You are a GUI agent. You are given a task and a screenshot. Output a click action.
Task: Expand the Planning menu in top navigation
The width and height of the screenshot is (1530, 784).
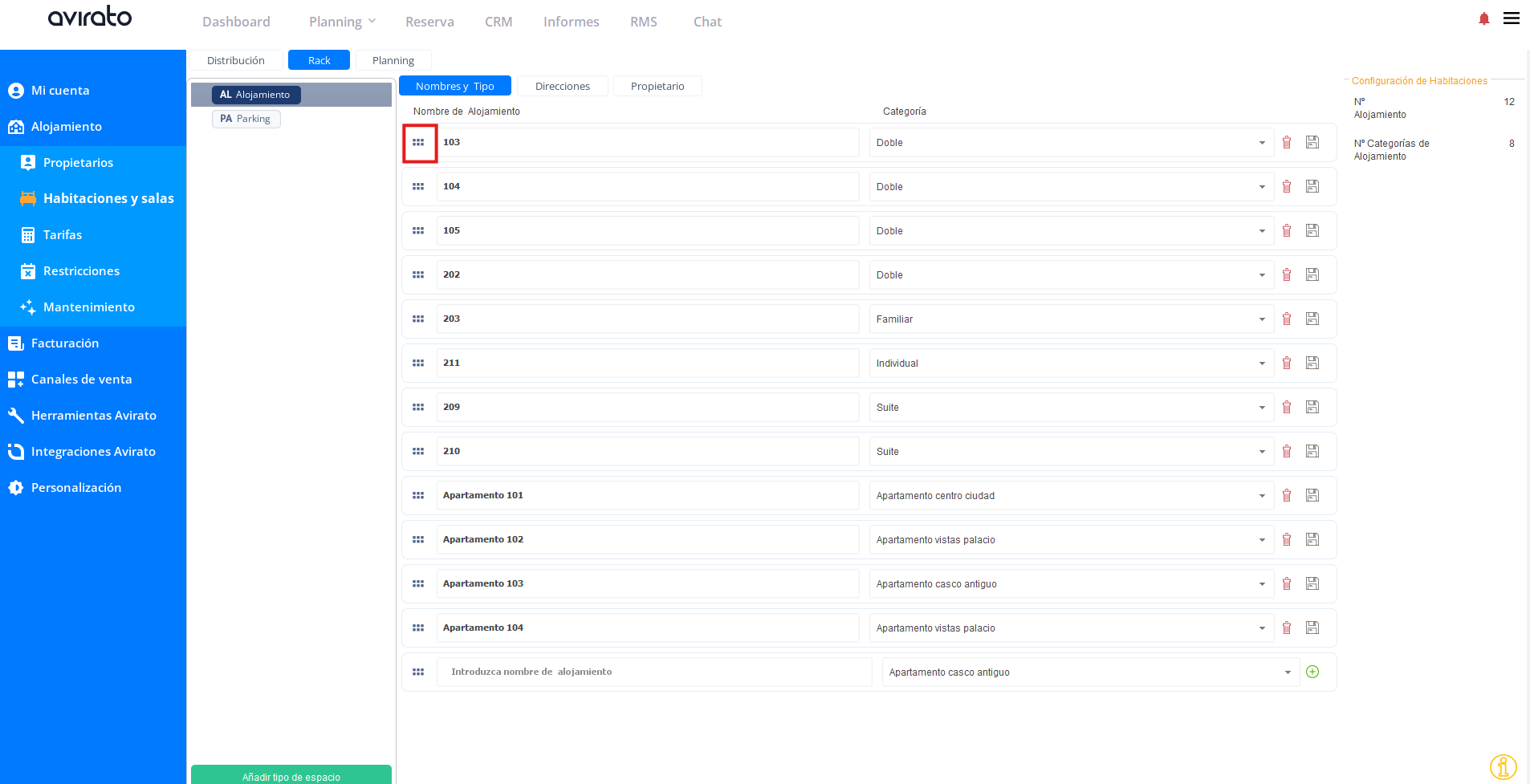click(x=342, y=22)
